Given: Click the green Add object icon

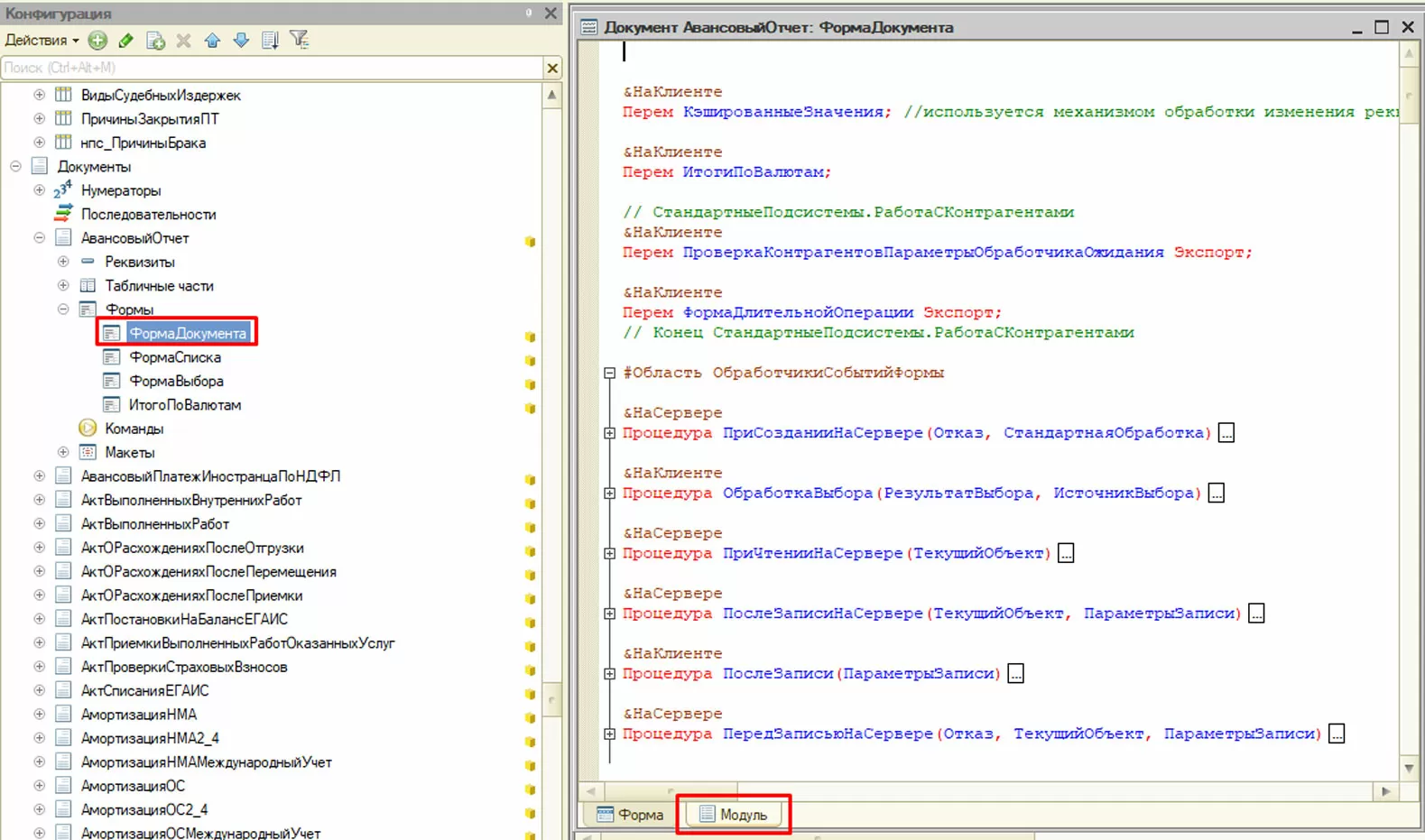Looking at the screenshot, I should [x=97, y=40].
